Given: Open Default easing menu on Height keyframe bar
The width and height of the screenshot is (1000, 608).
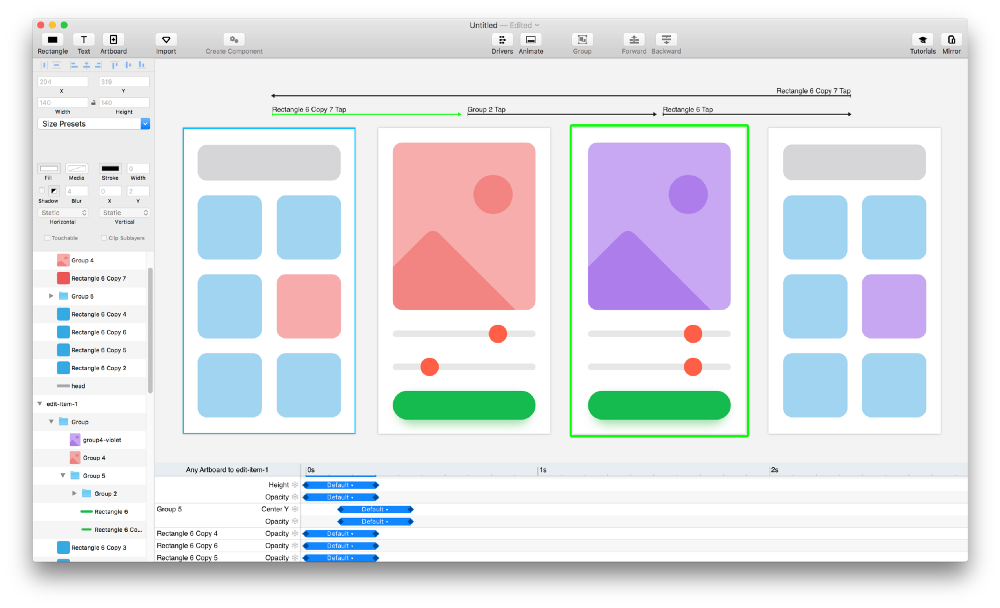Looking at the screenshot, I should pyautogui.click(x=340, y=485).
